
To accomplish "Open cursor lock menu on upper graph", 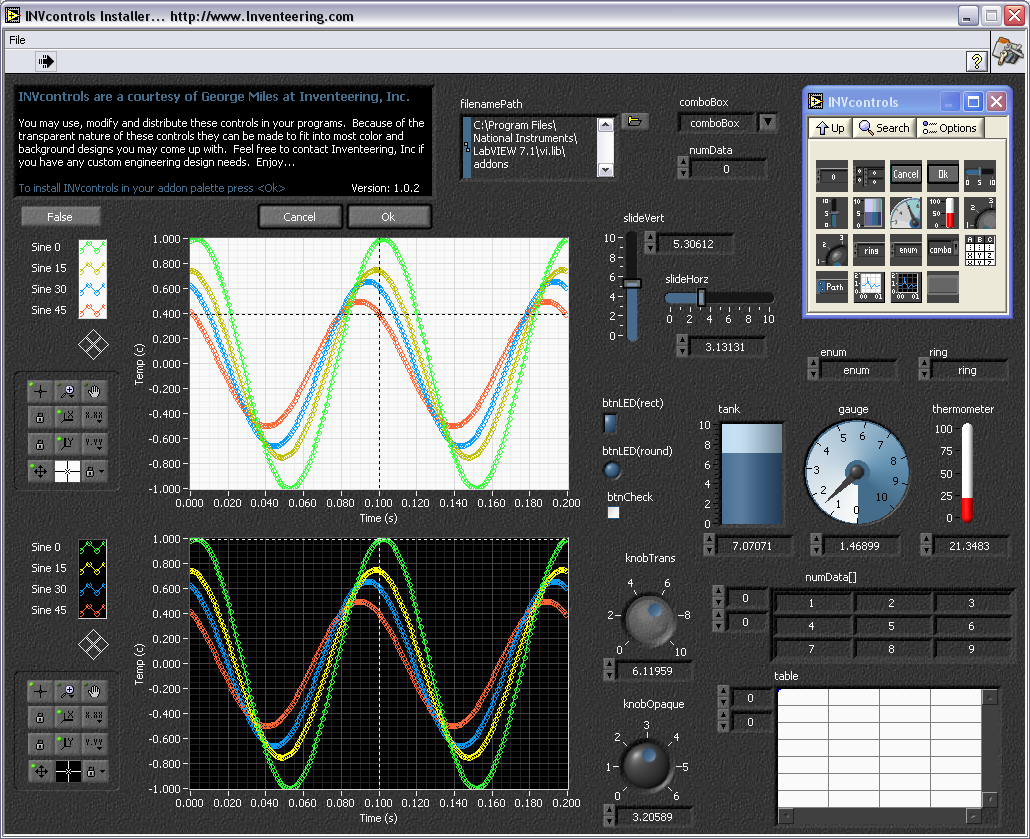I will point(94,471).
